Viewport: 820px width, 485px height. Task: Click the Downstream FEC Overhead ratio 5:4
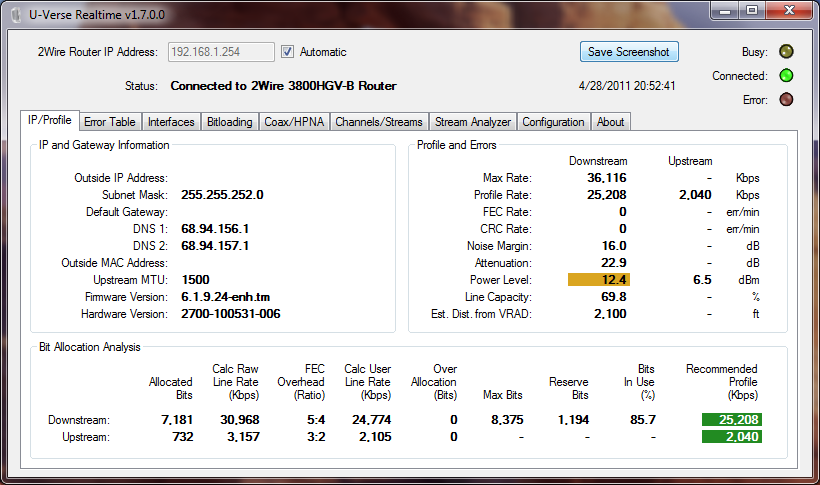(x=316, y=420)
